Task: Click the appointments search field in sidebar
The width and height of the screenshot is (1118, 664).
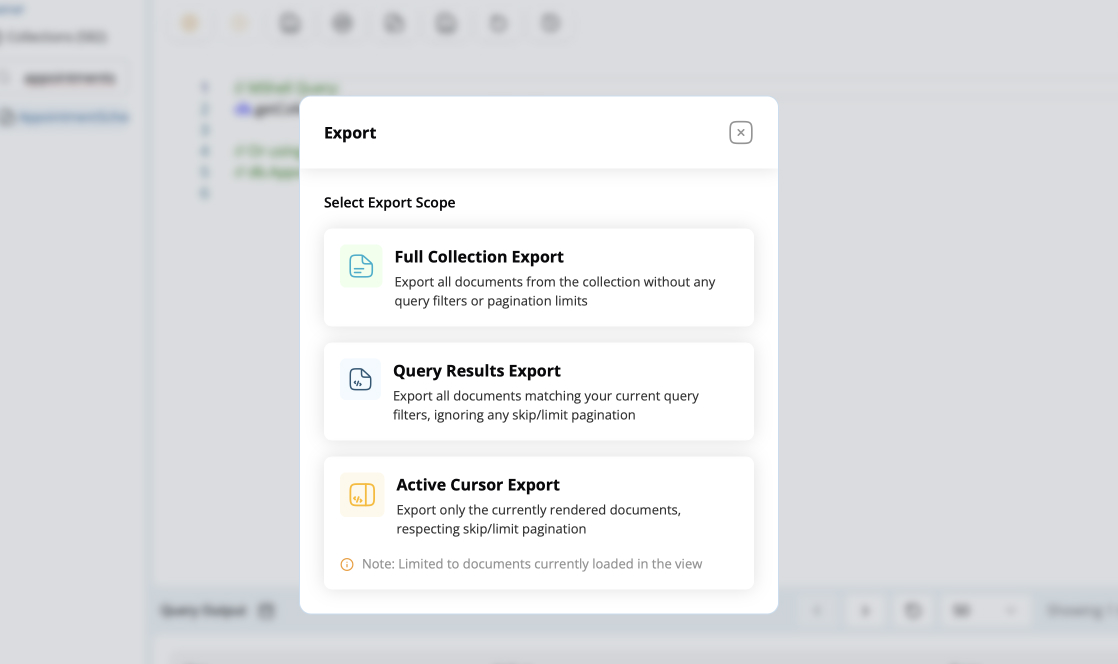Action: [x=68, y=78]
